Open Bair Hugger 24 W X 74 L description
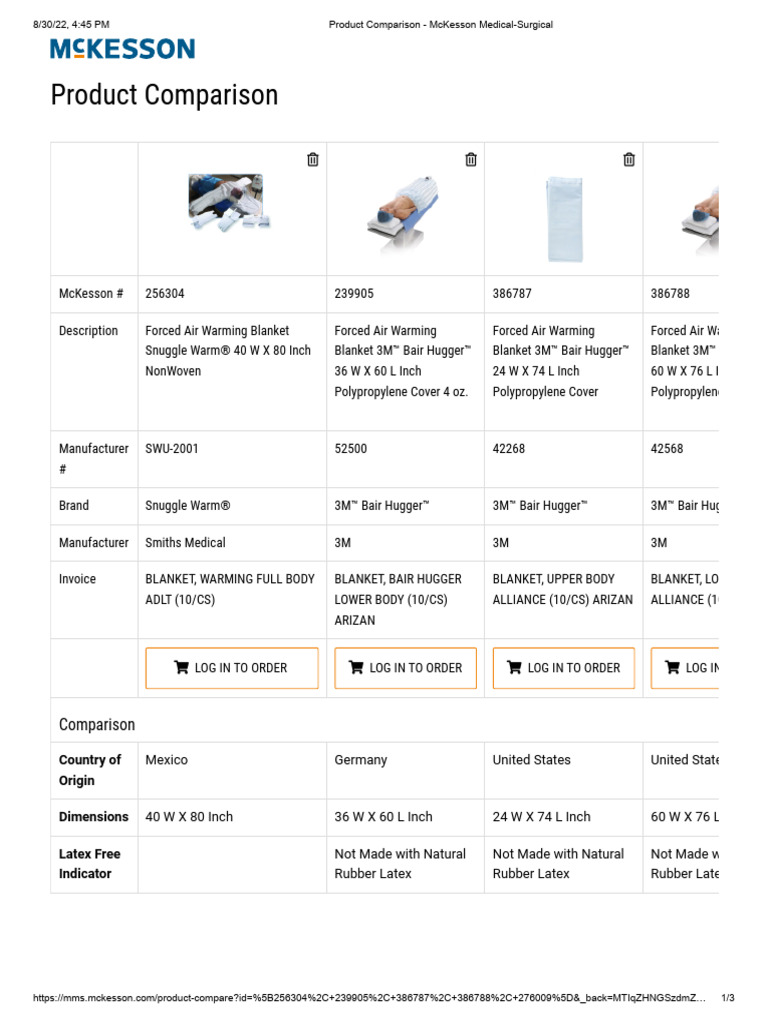768x1024 pixels. [560, 361]
